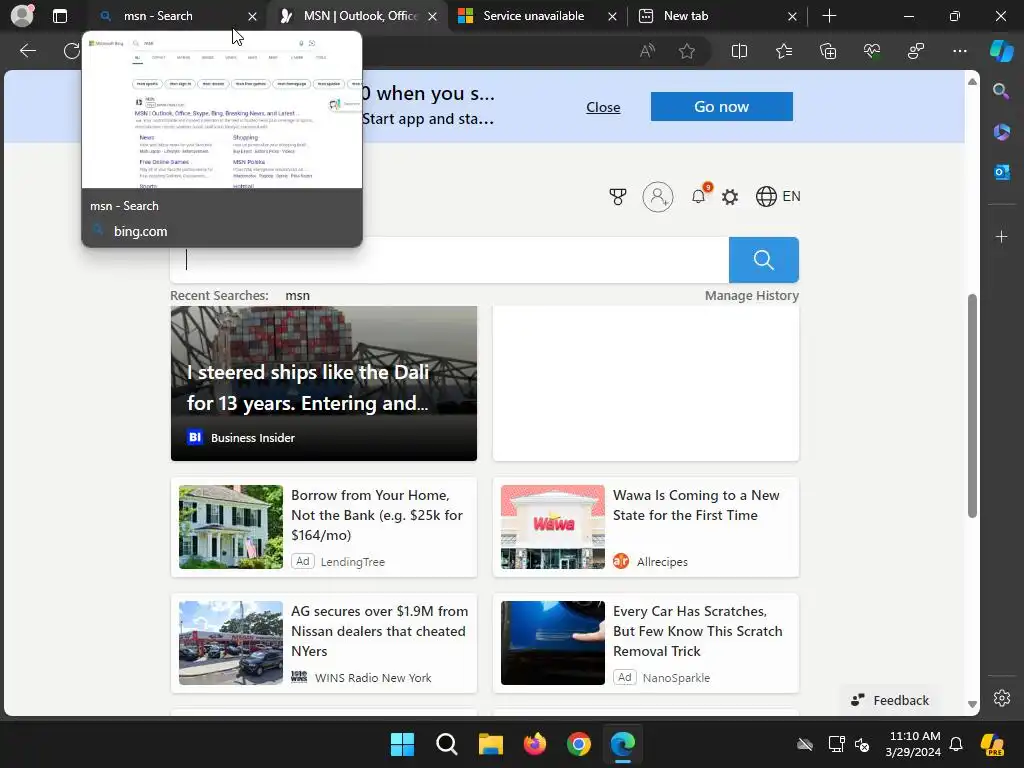The width and height of the screenshot is (1024, 768).
Task: Open the tab actions menu icon
Action: point(59,16)
